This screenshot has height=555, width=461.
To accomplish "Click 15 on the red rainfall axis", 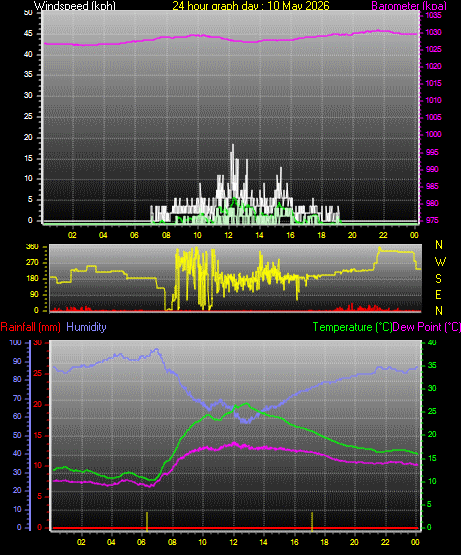I will [x=37, y=435].
